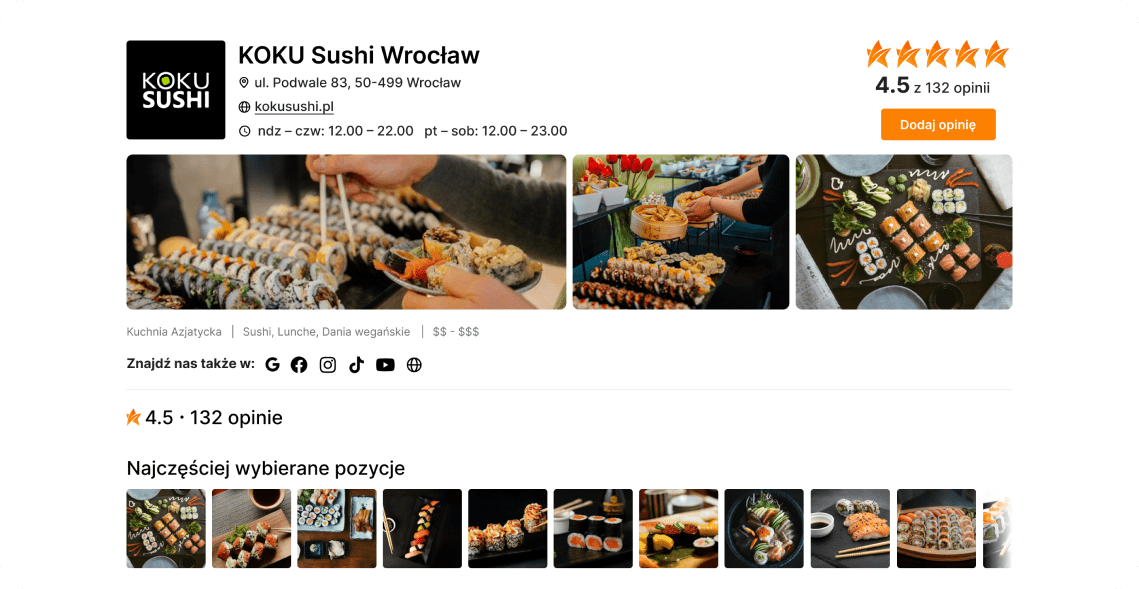This screenshot has height=589, width=1139.
Task: Click the location pin icon by address
Action: pyautogui.click(x=244, y=83)
